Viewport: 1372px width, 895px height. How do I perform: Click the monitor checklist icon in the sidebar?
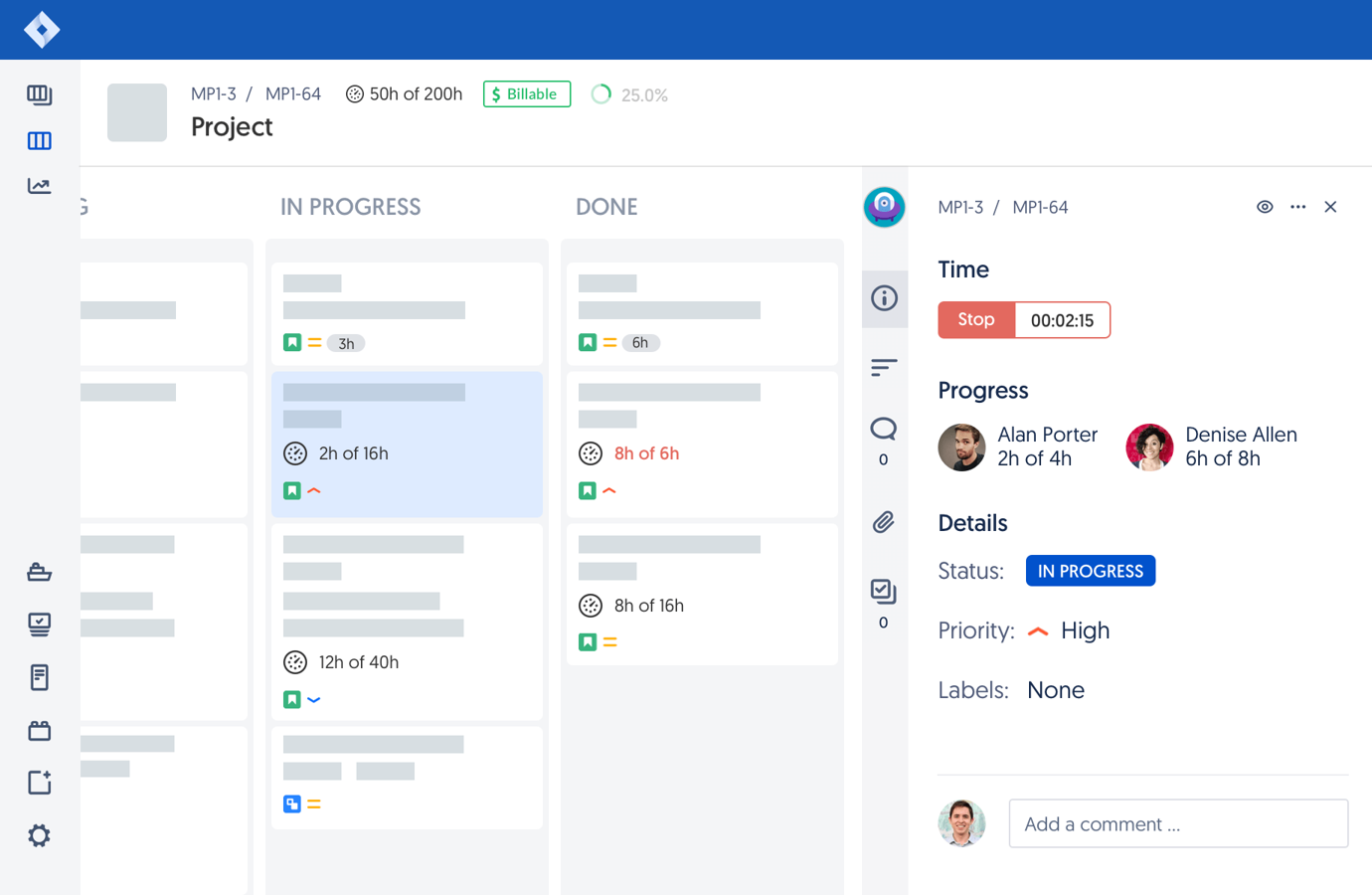click(x=40, y=625)
